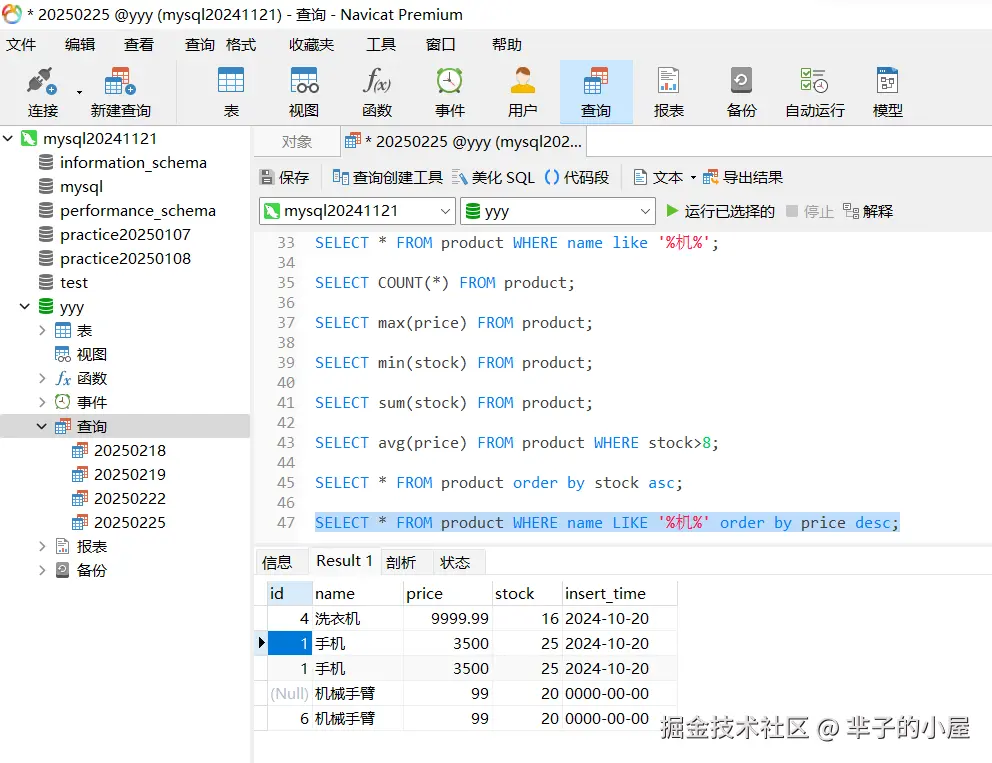
Task: Open the 格式 menu
Action: (241, 44)
